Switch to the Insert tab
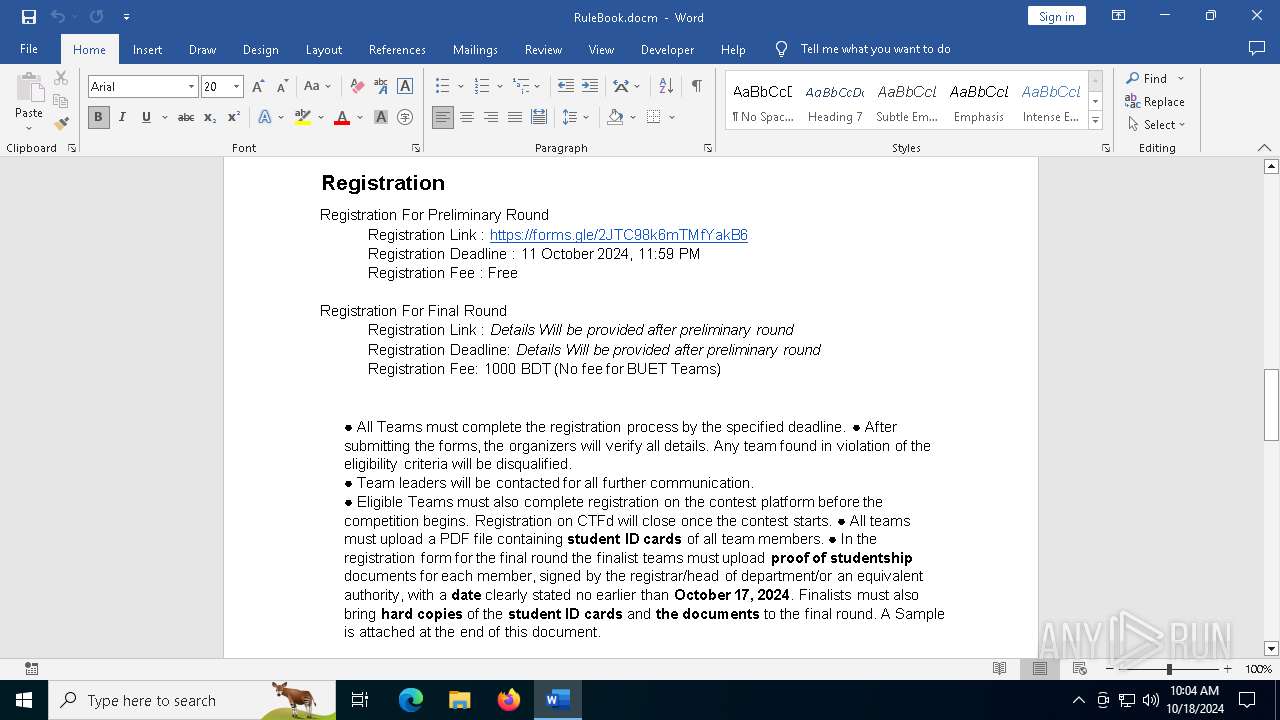 click(147, 49)
